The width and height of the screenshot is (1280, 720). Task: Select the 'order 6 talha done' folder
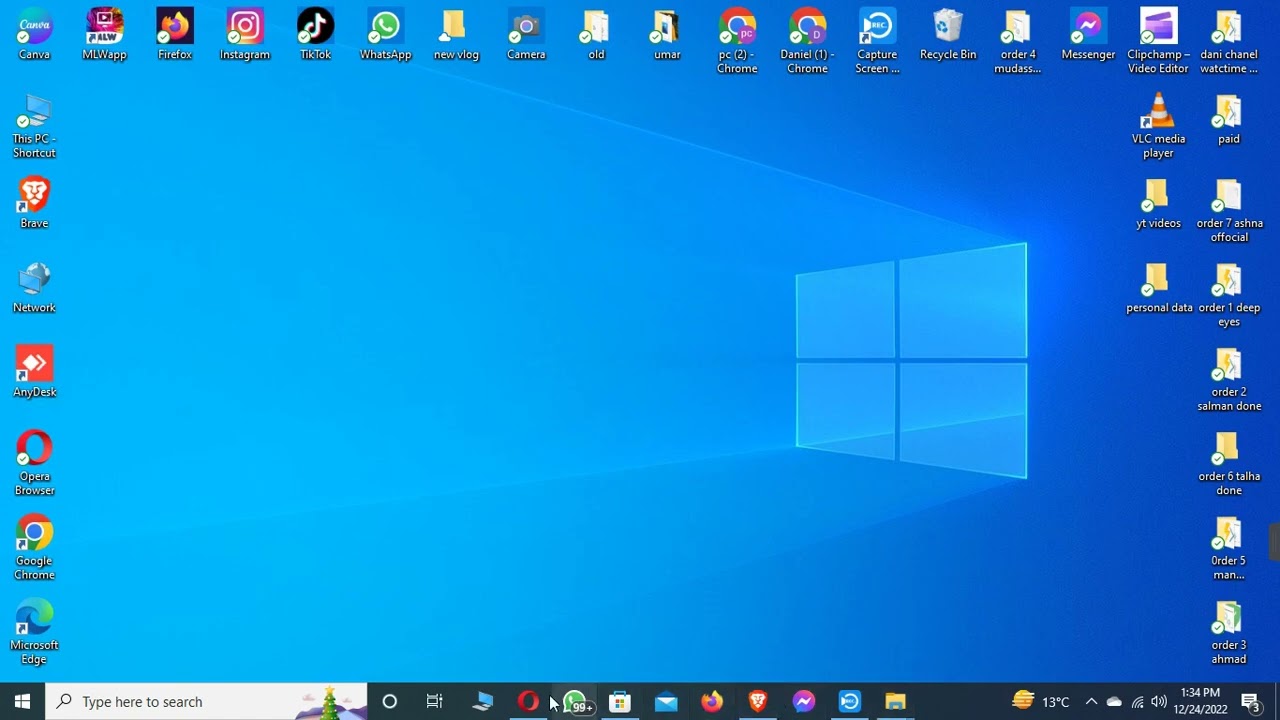[x=1229, y=463]
